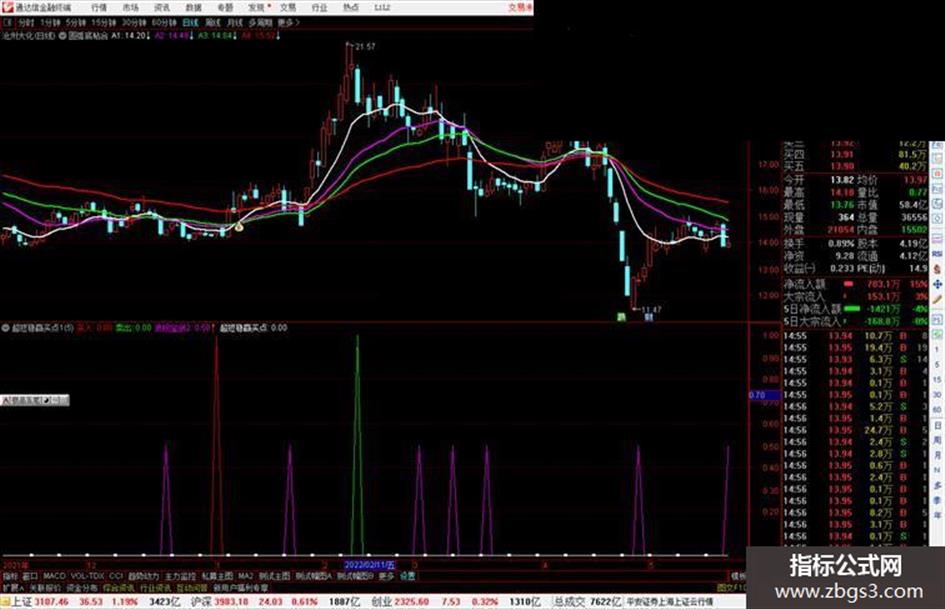
Task: Open the 关联报价 tab
Action: coord(46,587)
